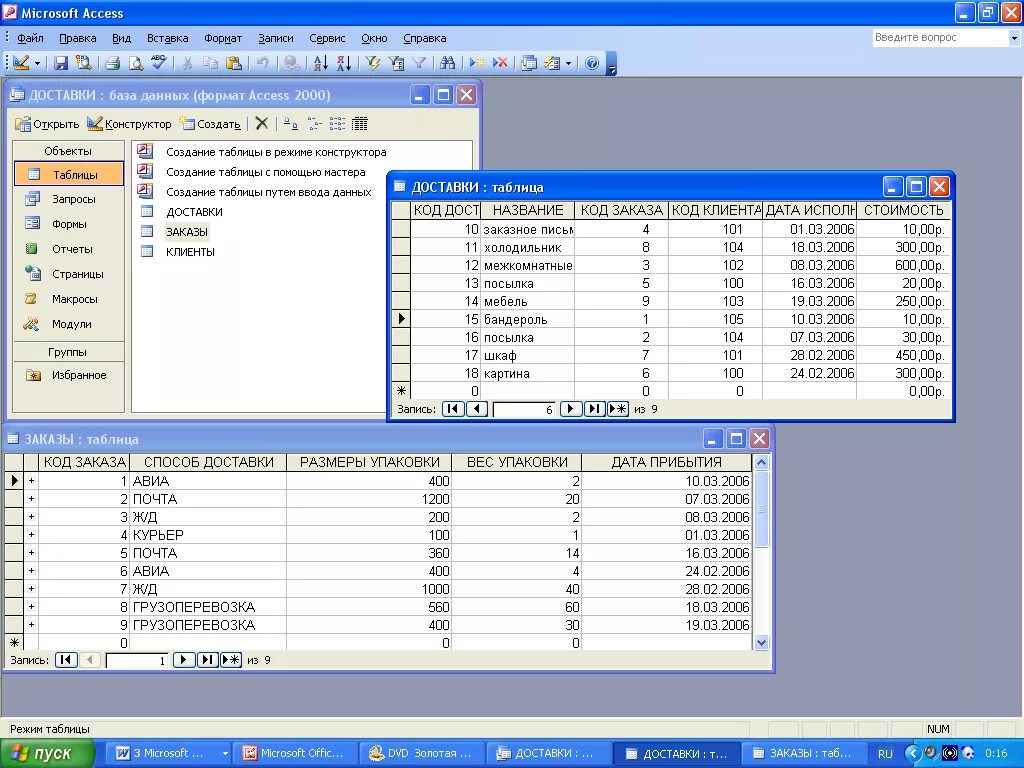Click the СТОИМОСТЬ column header in ДОСТАВКИ
This screenshot has height=768, width=1024.
903,210
